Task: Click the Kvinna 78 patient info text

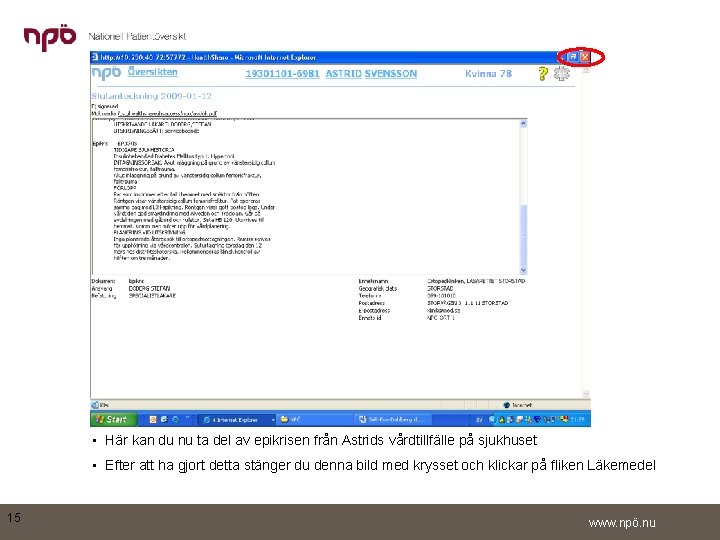Action: [x=488, y=73]
